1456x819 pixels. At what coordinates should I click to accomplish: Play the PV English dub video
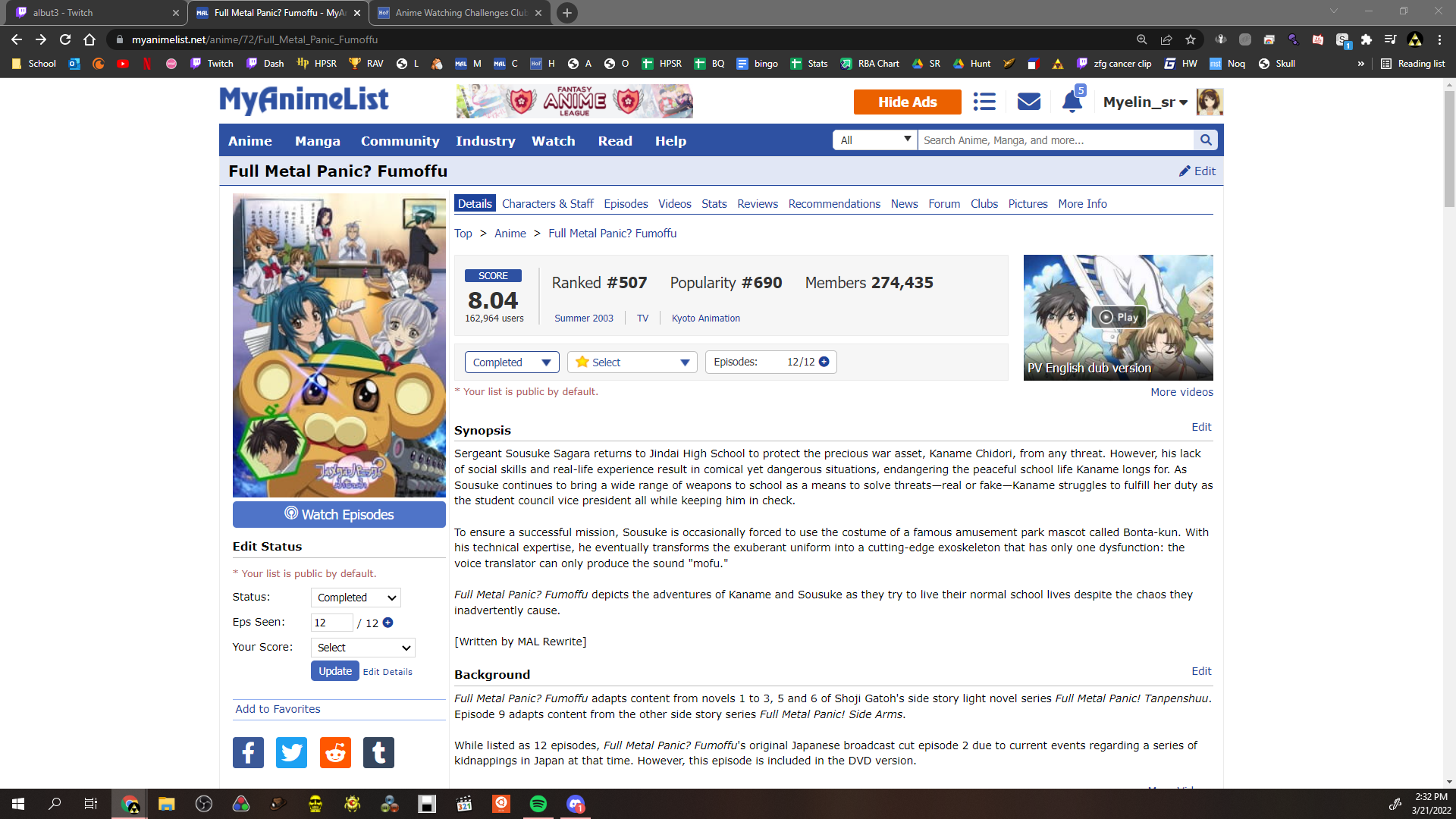click(1119, 317)
